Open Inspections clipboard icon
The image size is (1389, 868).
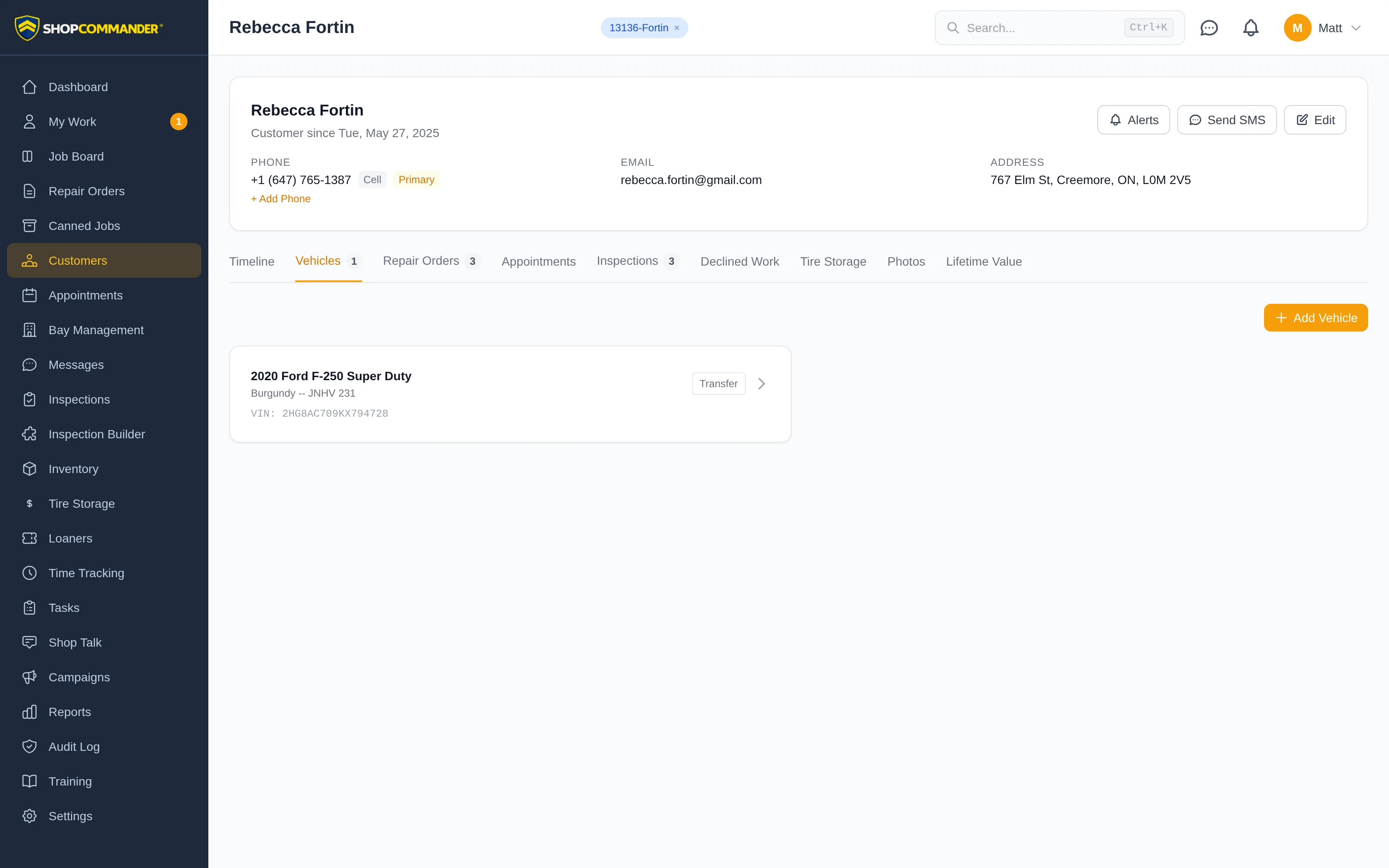[29, 400]
